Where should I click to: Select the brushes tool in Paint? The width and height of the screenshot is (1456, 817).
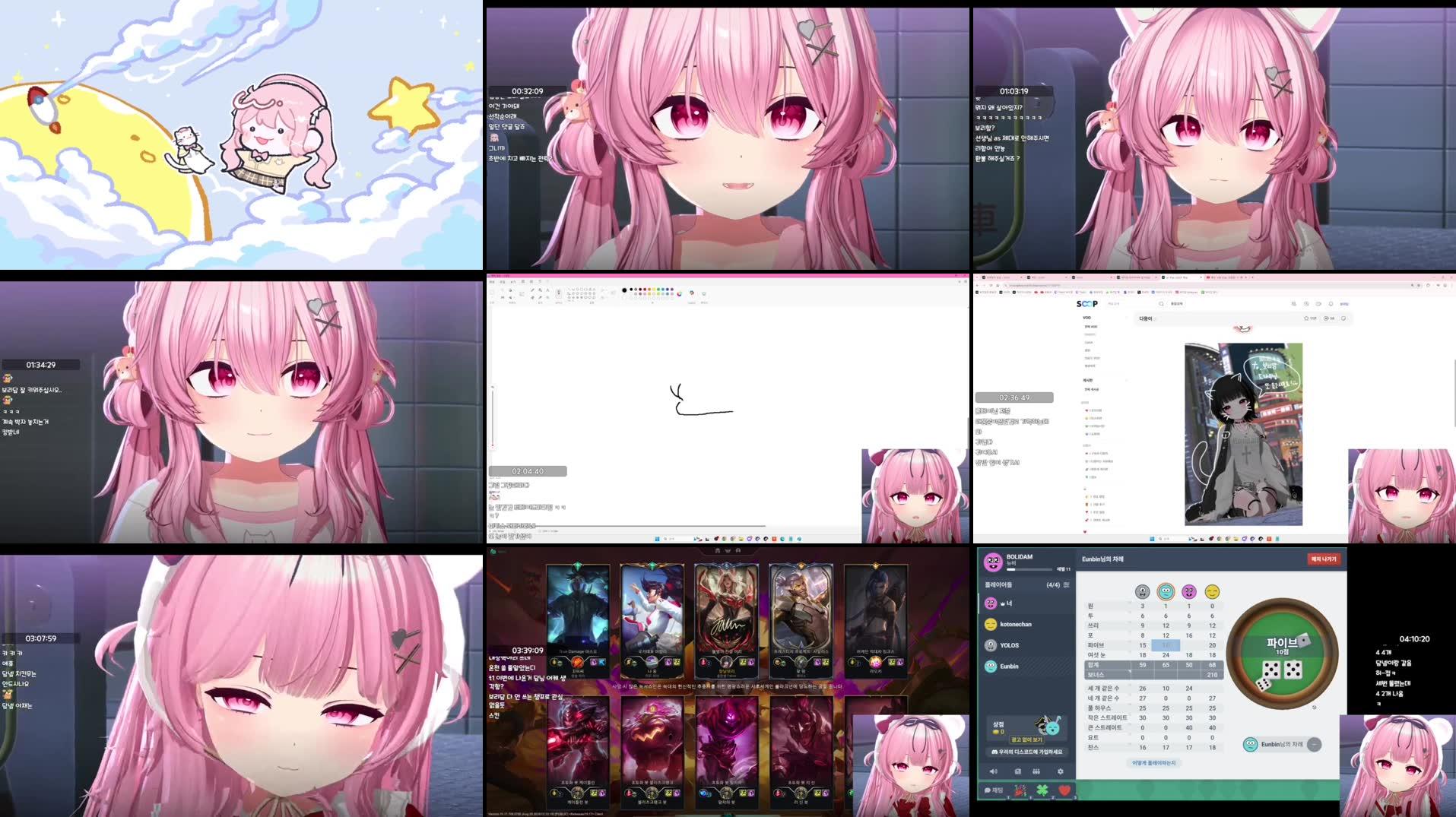pos(558,293)
